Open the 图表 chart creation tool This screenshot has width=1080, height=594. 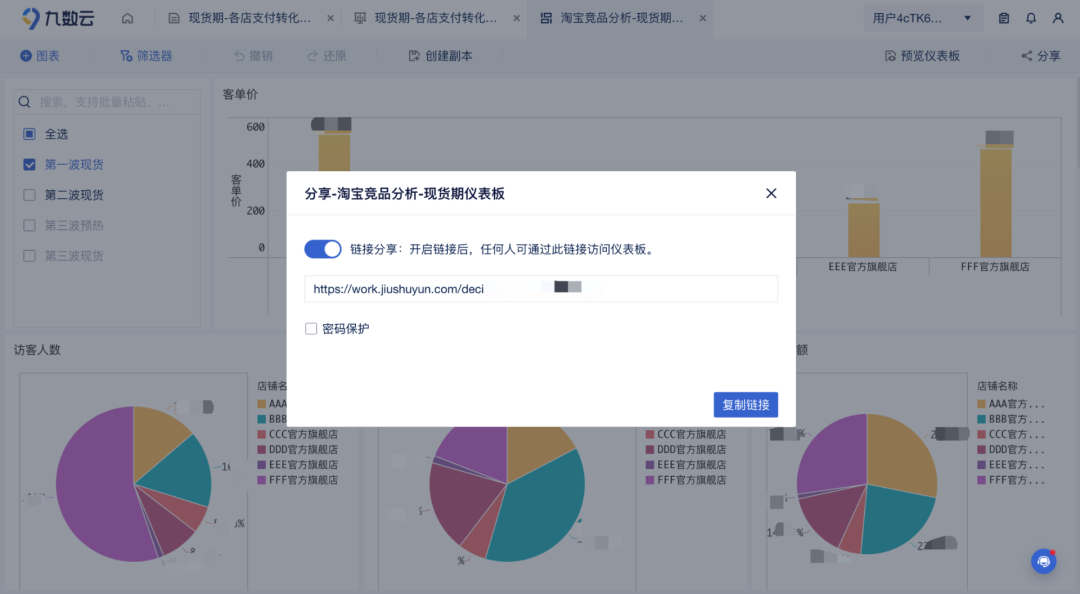[39, 56]
